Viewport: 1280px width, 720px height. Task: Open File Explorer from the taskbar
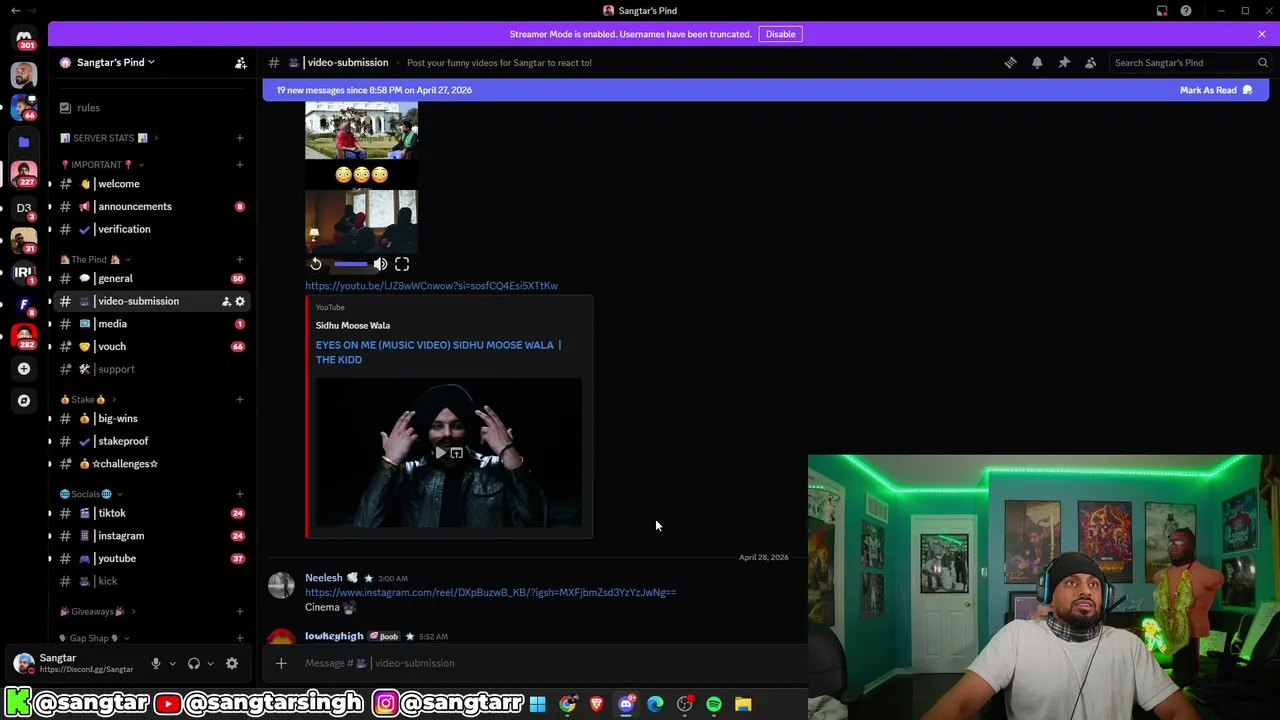click(x=743, y=704)
